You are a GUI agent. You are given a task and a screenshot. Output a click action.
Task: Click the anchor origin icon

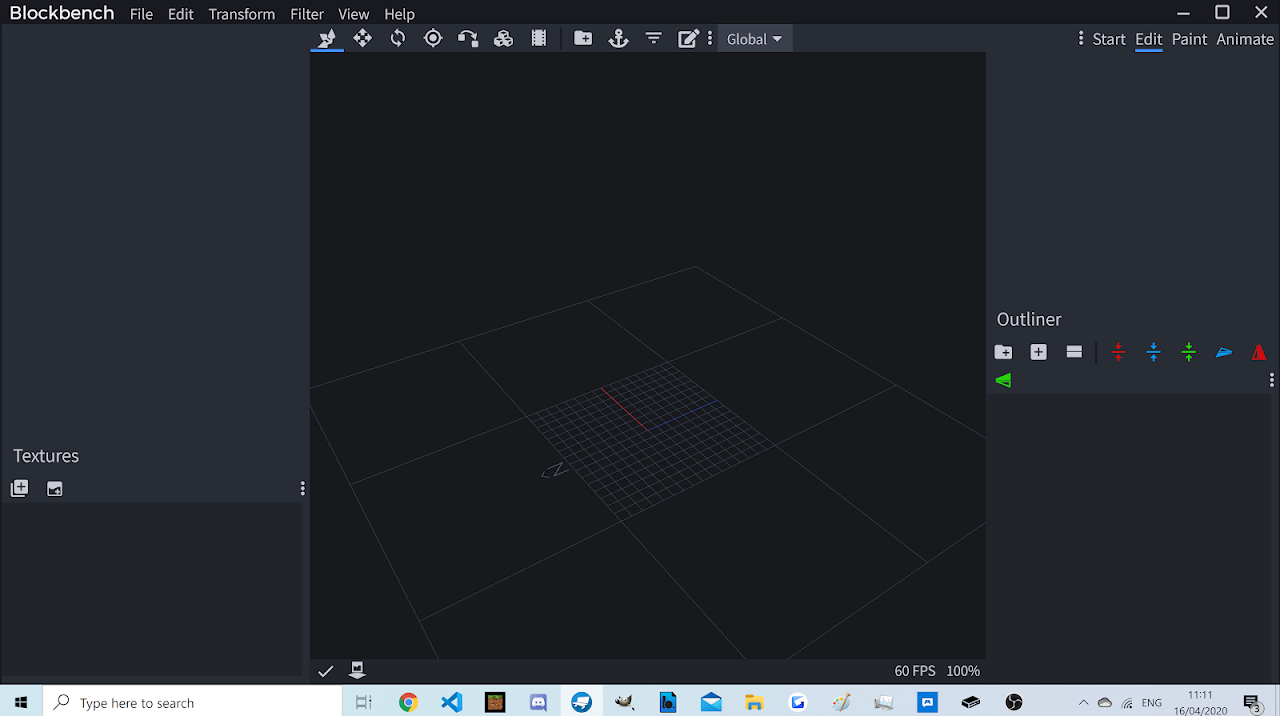pos(618,39)
